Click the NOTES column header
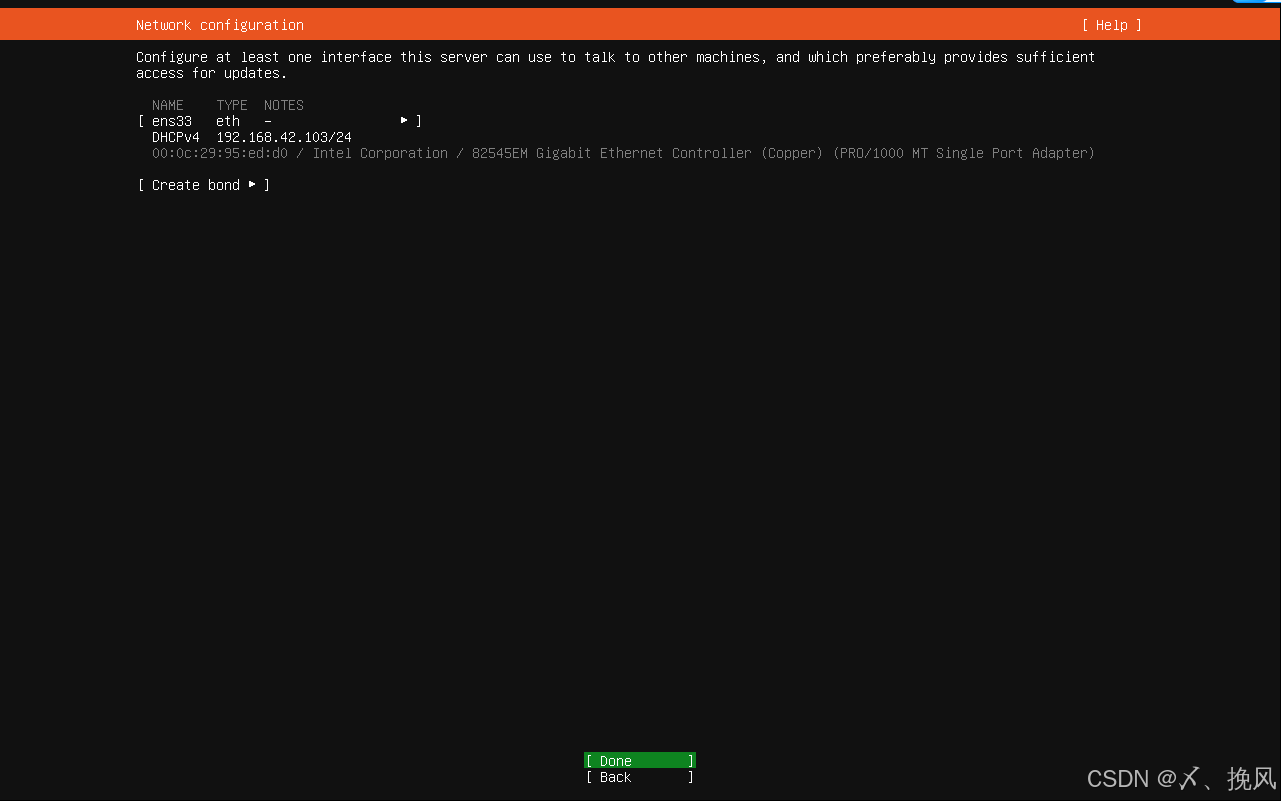The width and height of the screenshot is (1281, 801). (283, 105)
